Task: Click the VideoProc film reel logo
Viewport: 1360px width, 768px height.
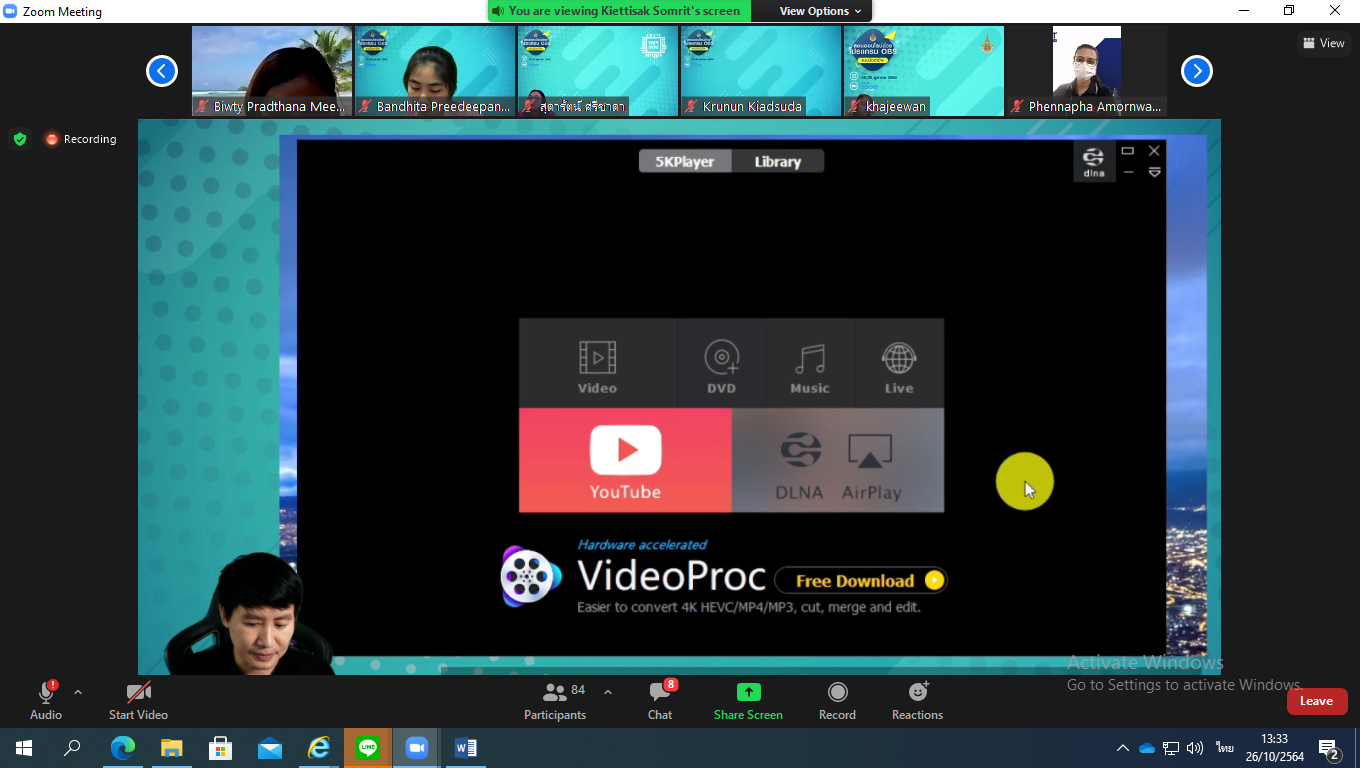Action: click(x=531, y=577)
